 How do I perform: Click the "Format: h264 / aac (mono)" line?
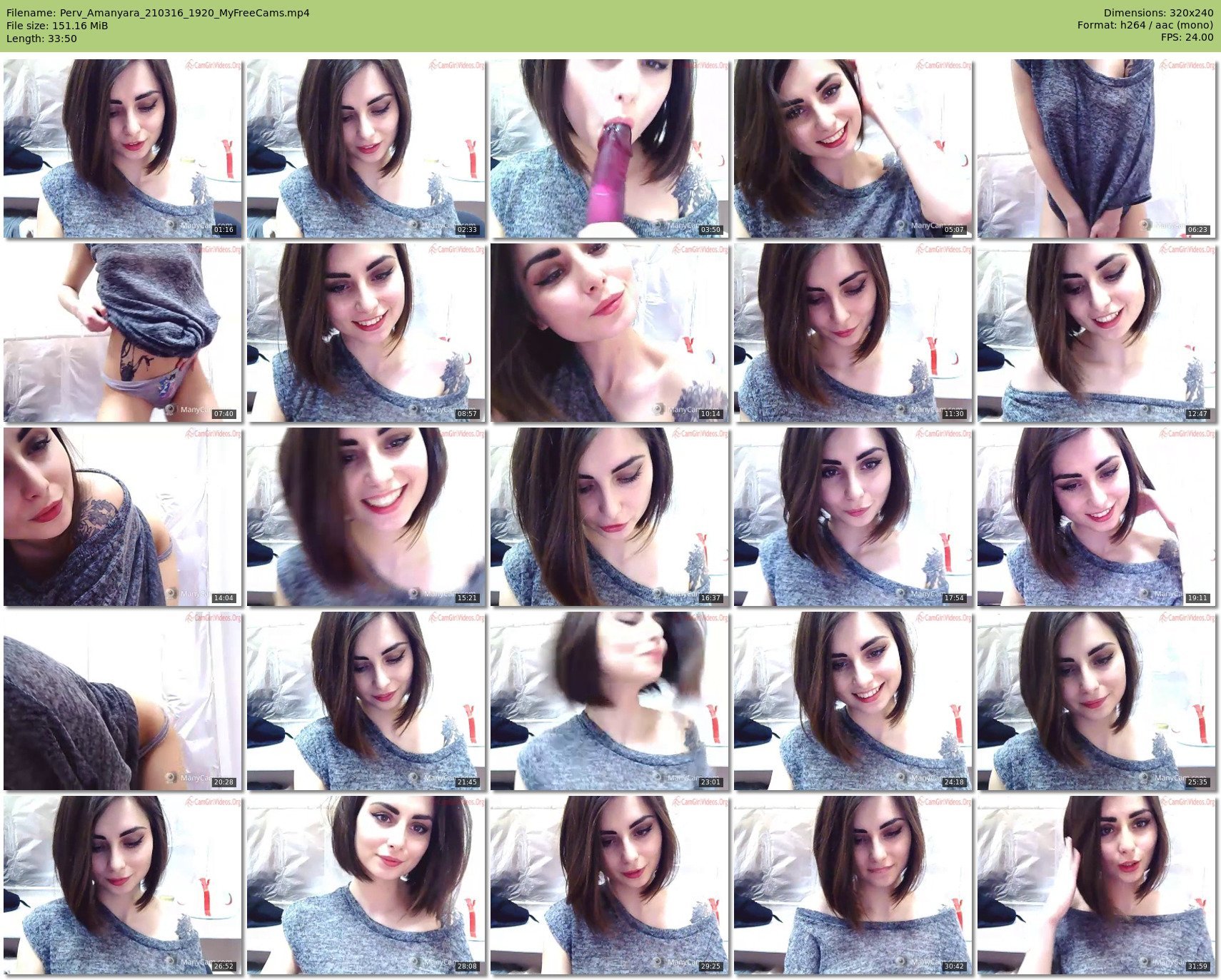pyautogui.click(x=1145, y=25)
